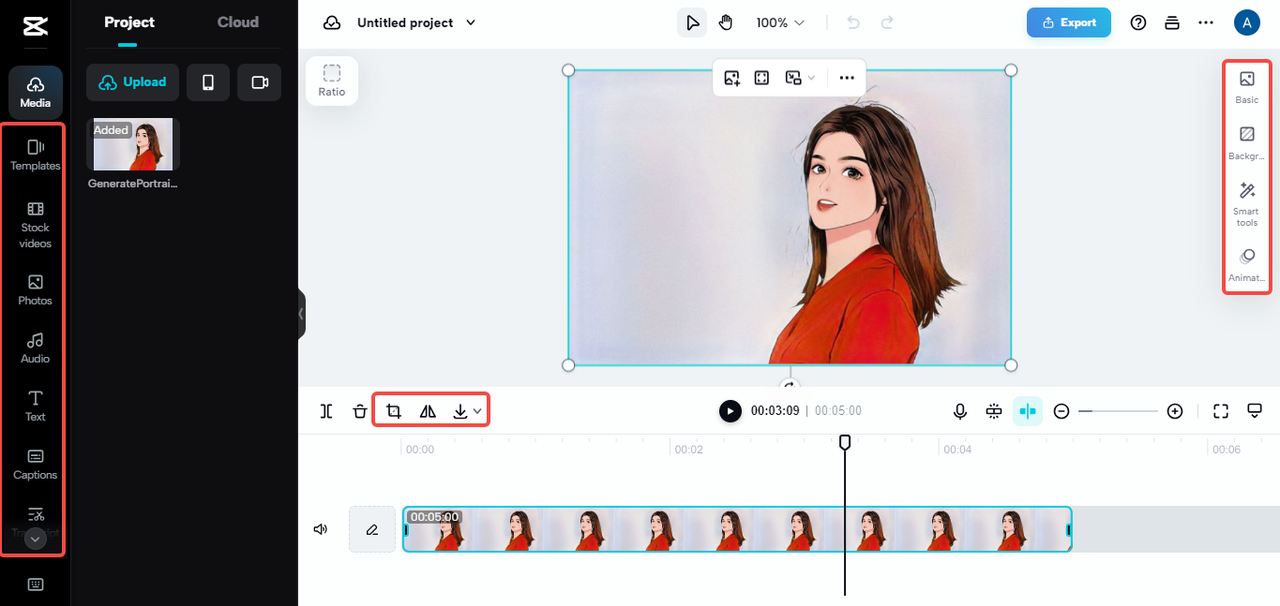
Task: Delete the selected clip with trash icon
Action: [360, 411]
